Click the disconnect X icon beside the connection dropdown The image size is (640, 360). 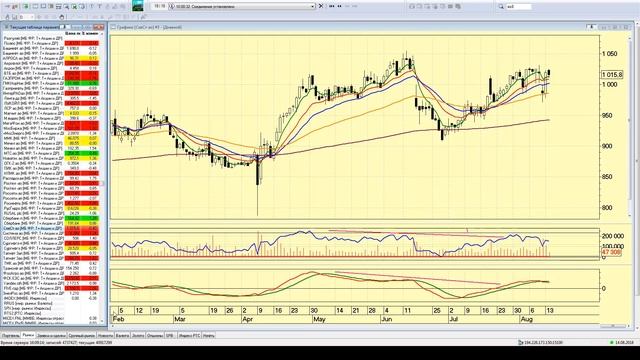[321, 7]
